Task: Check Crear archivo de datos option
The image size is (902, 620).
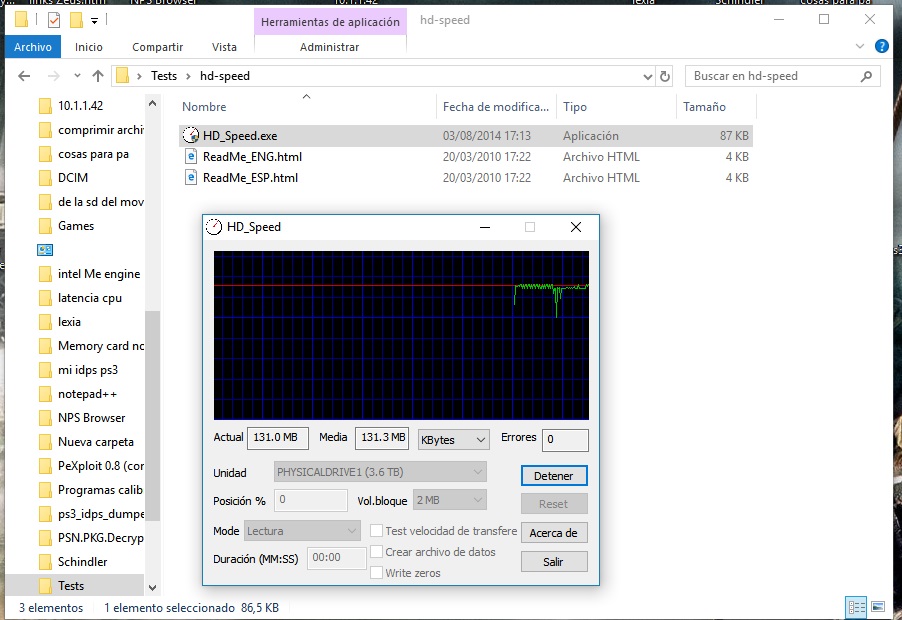Action: 376,552
